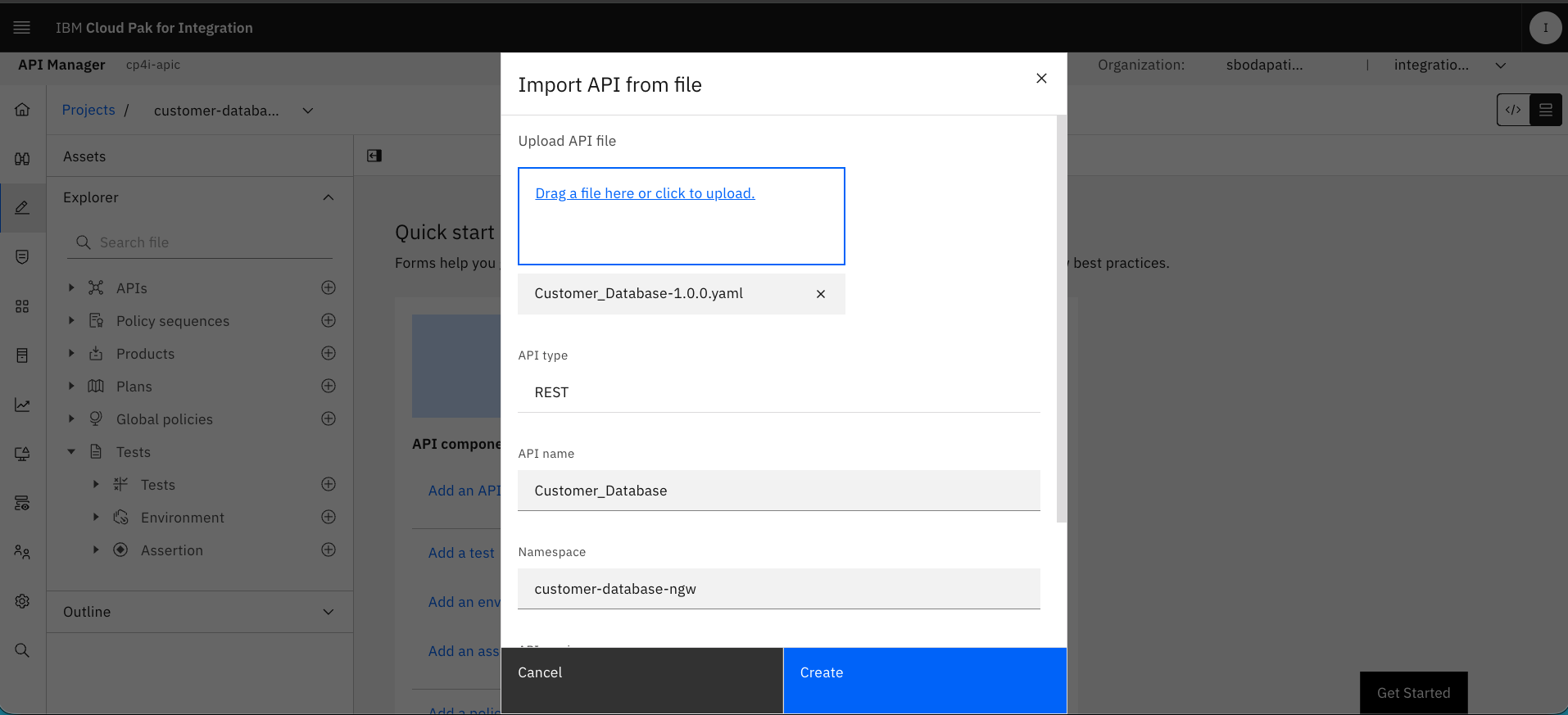Open the settings gear in the sidebar
Viewport: 1568px width, 715px height.
pyautogui.click(x=22, y=601)
